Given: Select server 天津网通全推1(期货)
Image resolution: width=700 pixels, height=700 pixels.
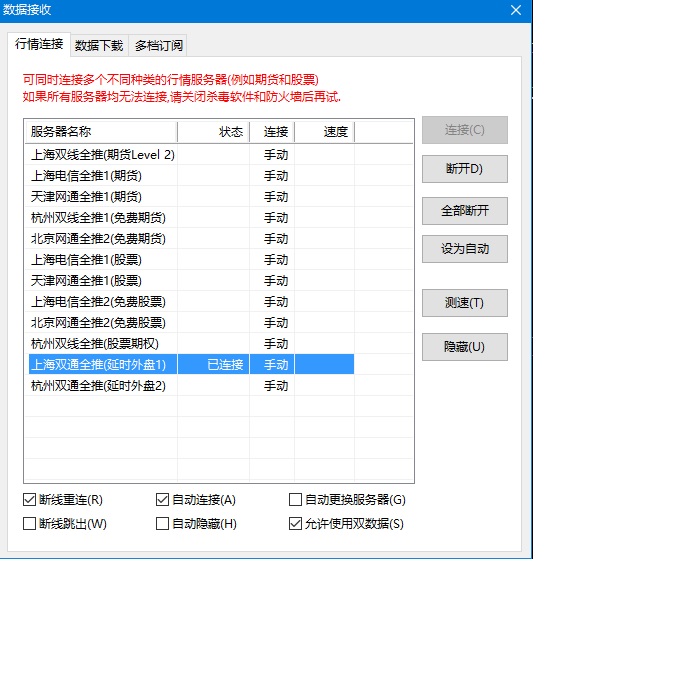Looking at the screenshot, I should [86, 197].
